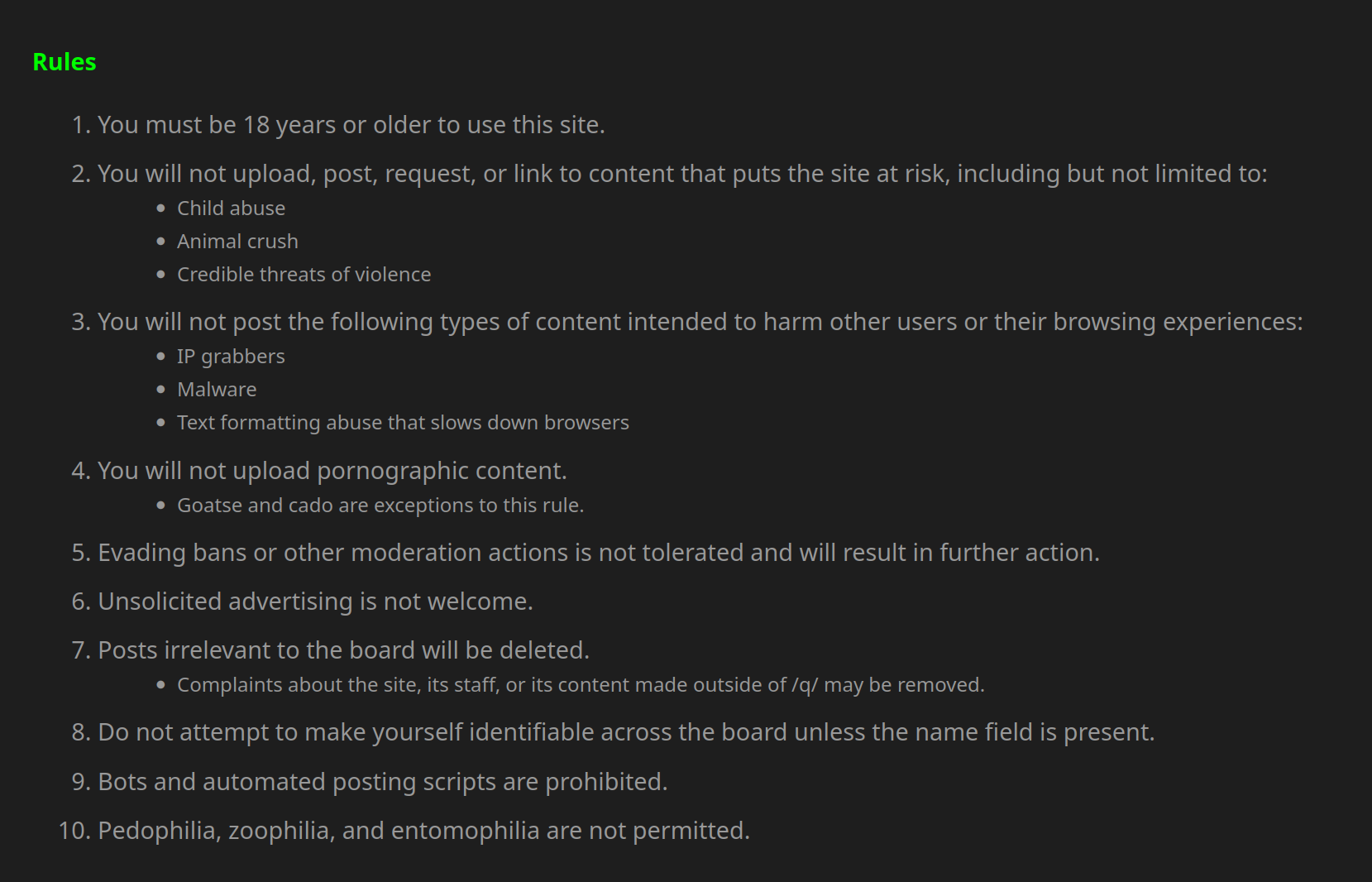Image resolution: width=1372 pixels, height=882 pixels.
Task: Click rule 8 about the name field
Action: (x=626, y=732)
